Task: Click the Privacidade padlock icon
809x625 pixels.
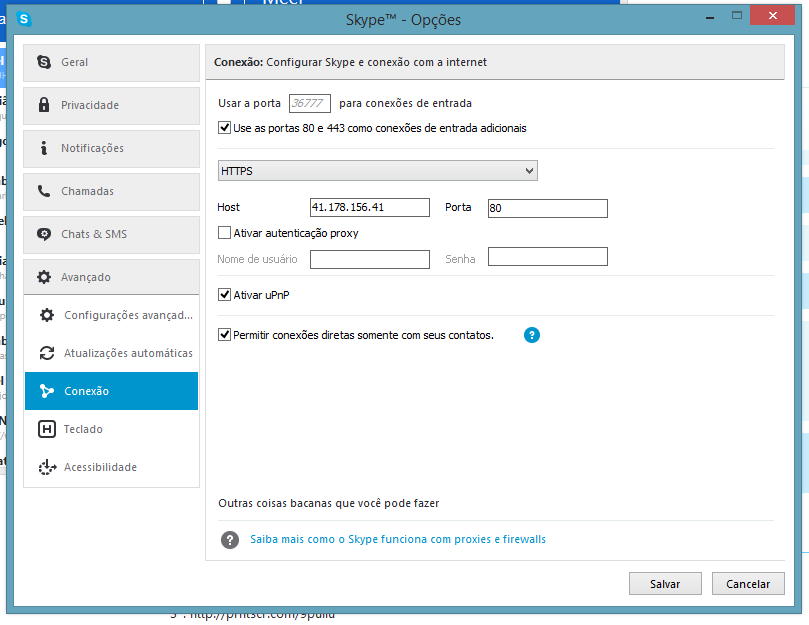Action: click(x=44, y=105)
